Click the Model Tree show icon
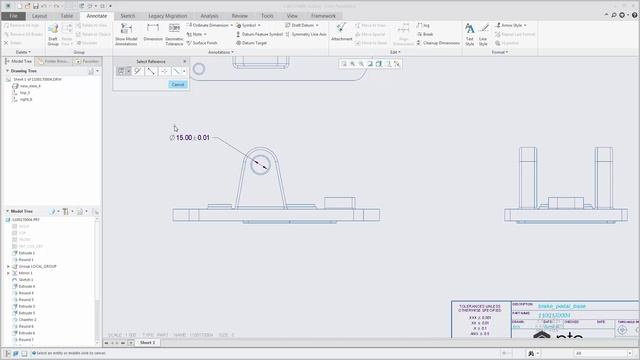The width and height of the screenshot is (640, 360). click(x=80, y=211)
